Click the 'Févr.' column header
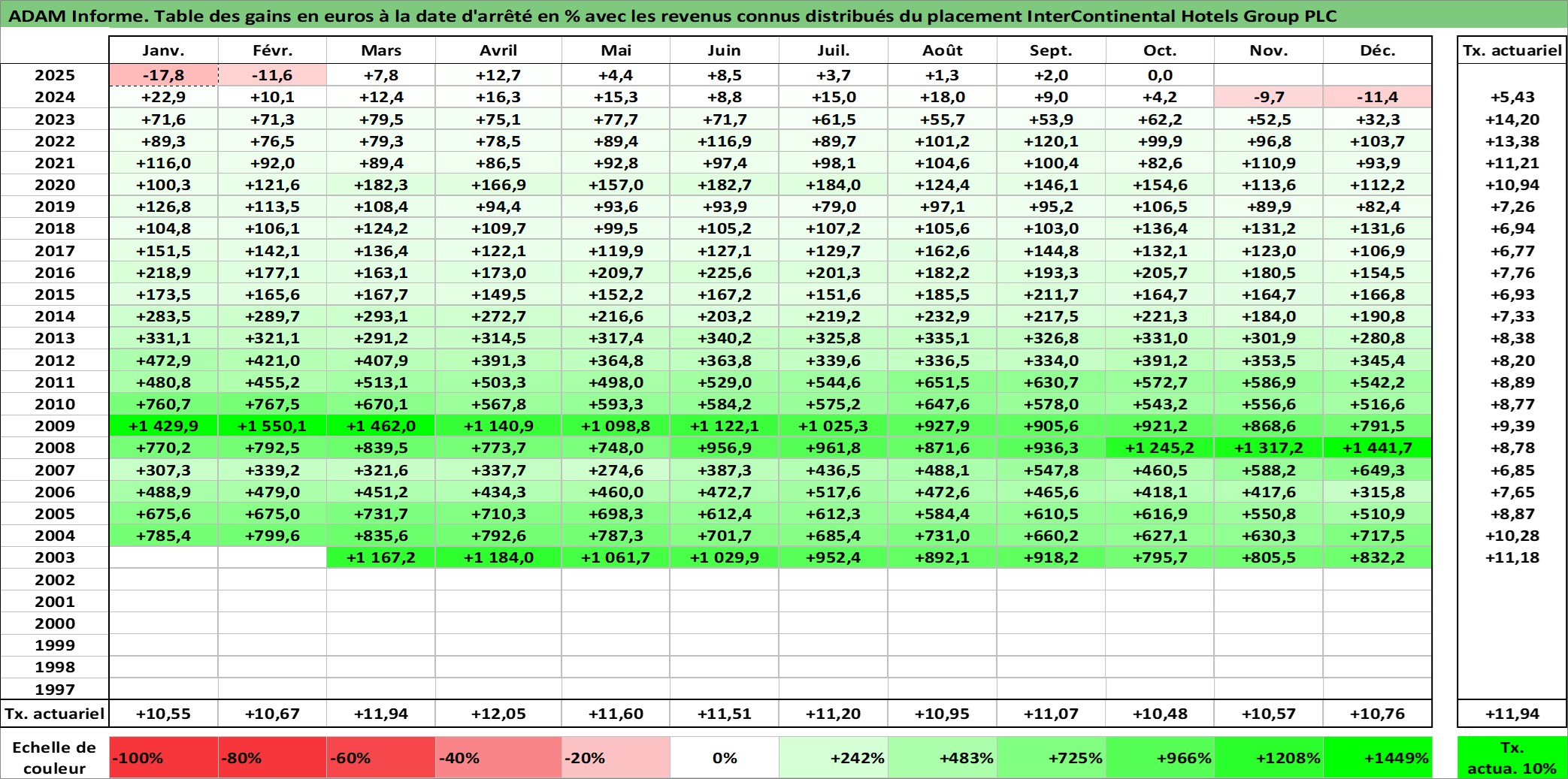1568x779 pixels. pyautogui.click(x=272, y=50)
